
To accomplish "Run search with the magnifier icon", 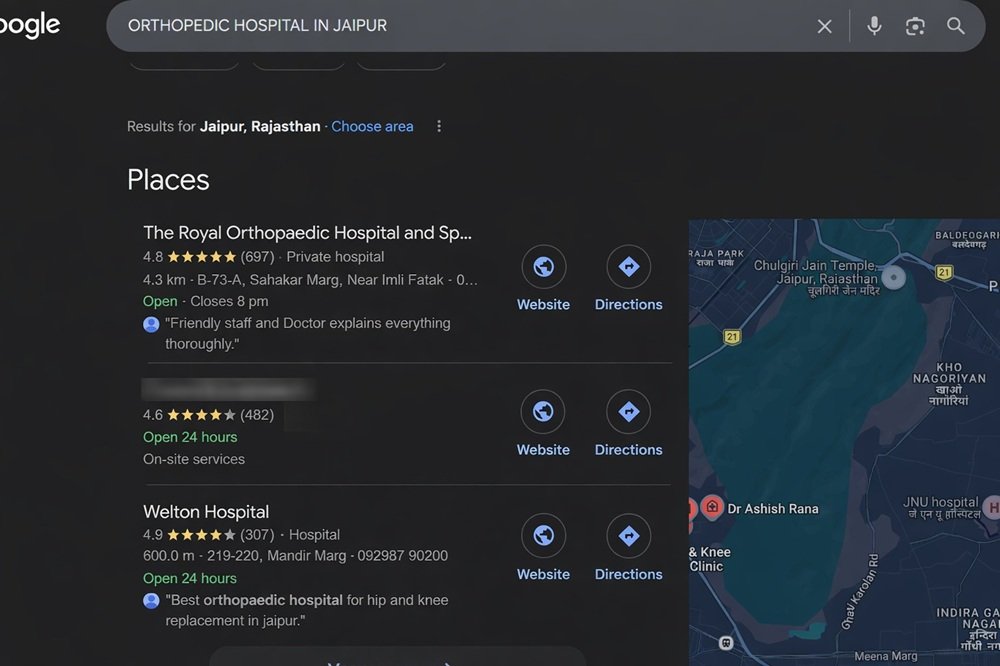I will click(955, 26).
